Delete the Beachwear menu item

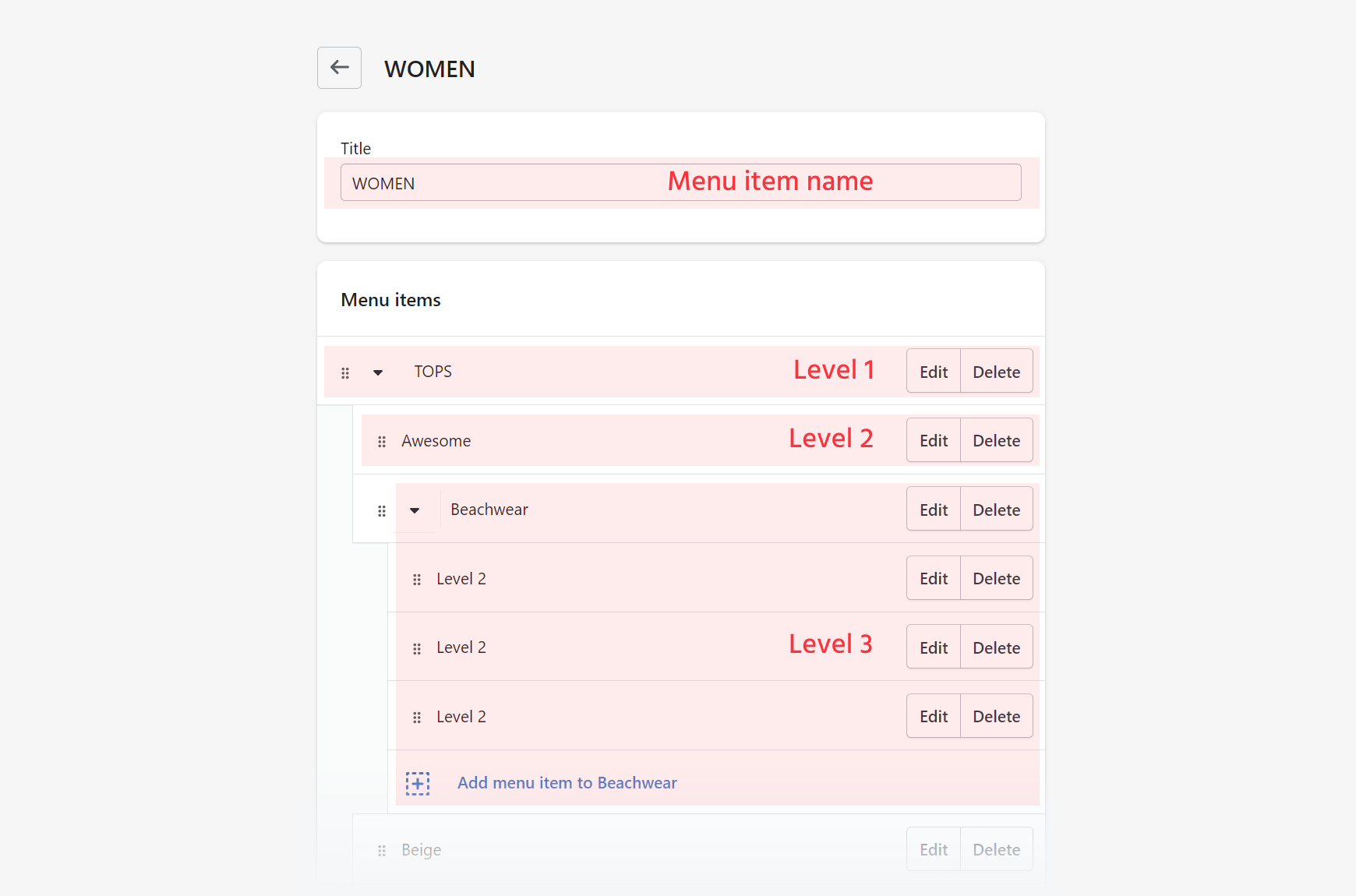point(996,510)
